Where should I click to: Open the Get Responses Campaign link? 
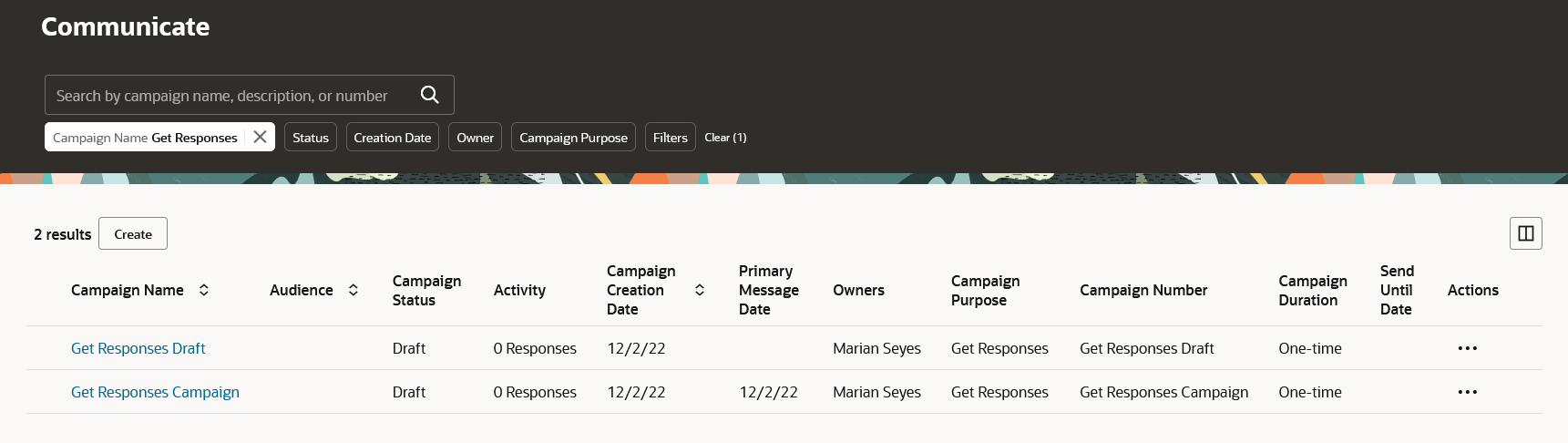coord(155,392)
